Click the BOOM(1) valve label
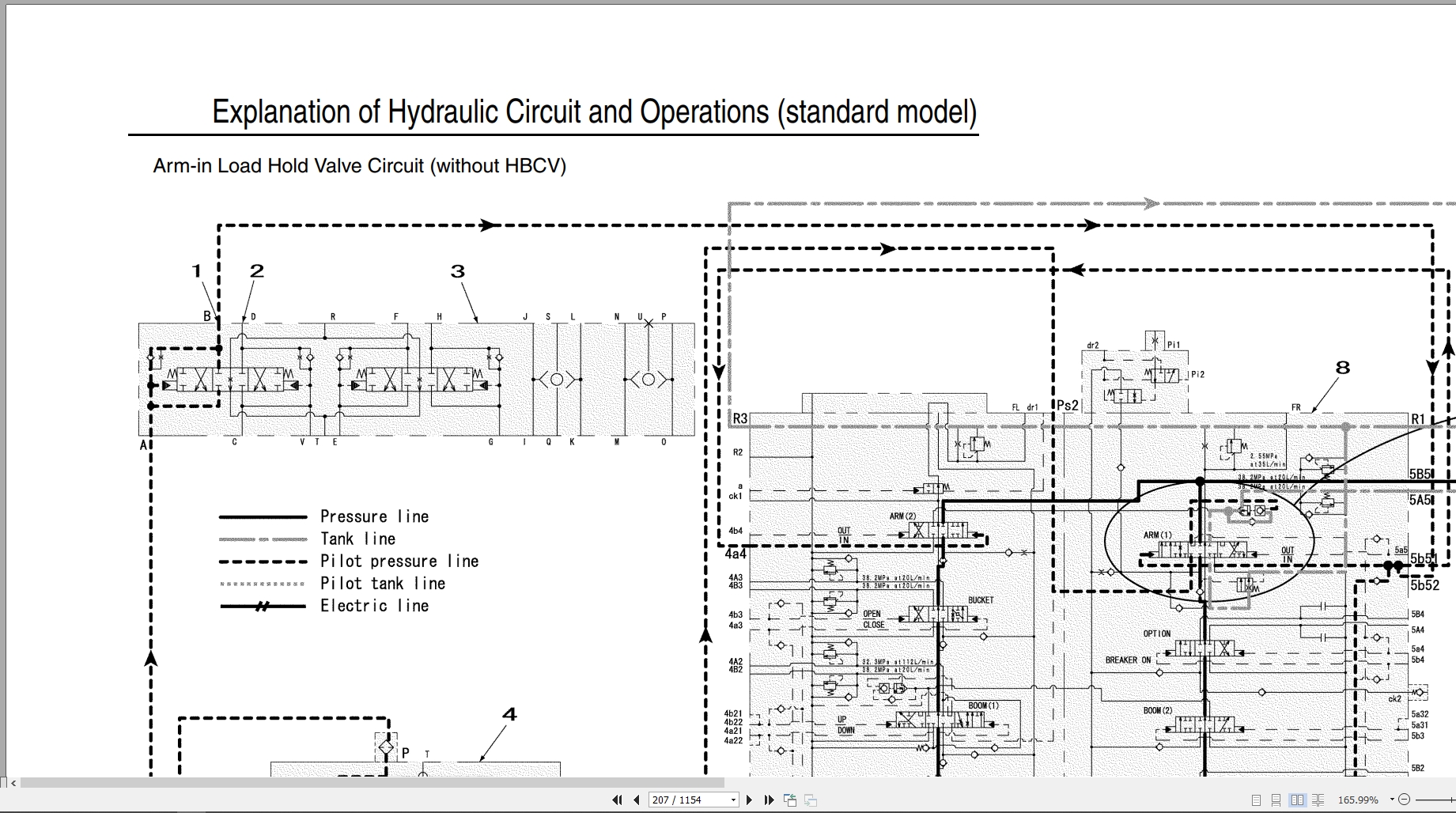1456x813 pixels. pos(984,705)
